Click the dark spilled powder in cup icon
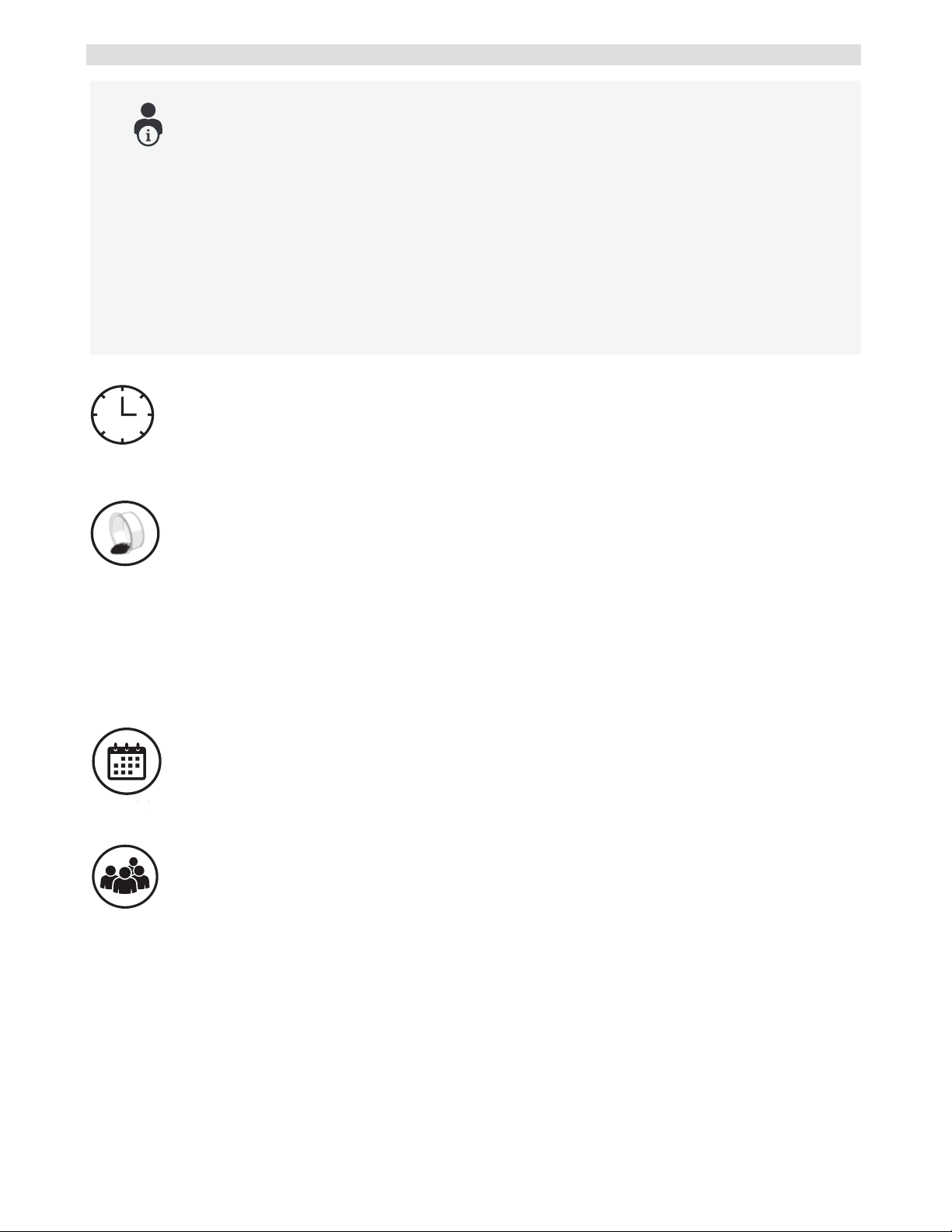Screen dimensions: 952x1232 (121, 549)
